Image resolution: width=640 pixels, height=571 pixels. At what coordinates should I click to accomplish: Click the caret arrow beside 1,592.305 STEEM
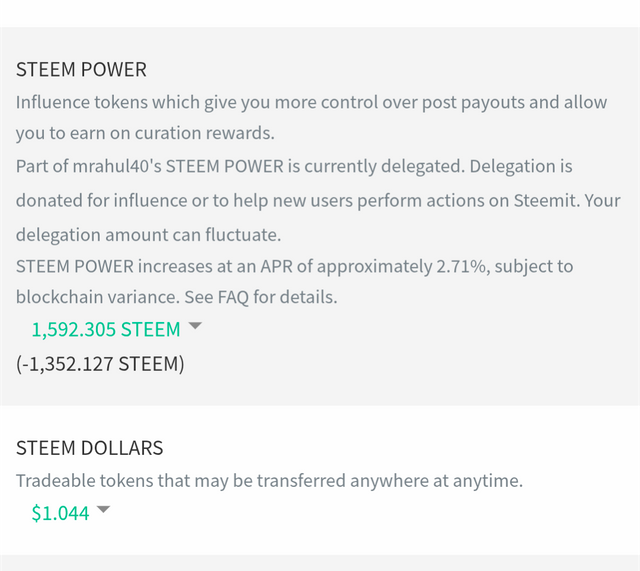click(x=195, y=326)
